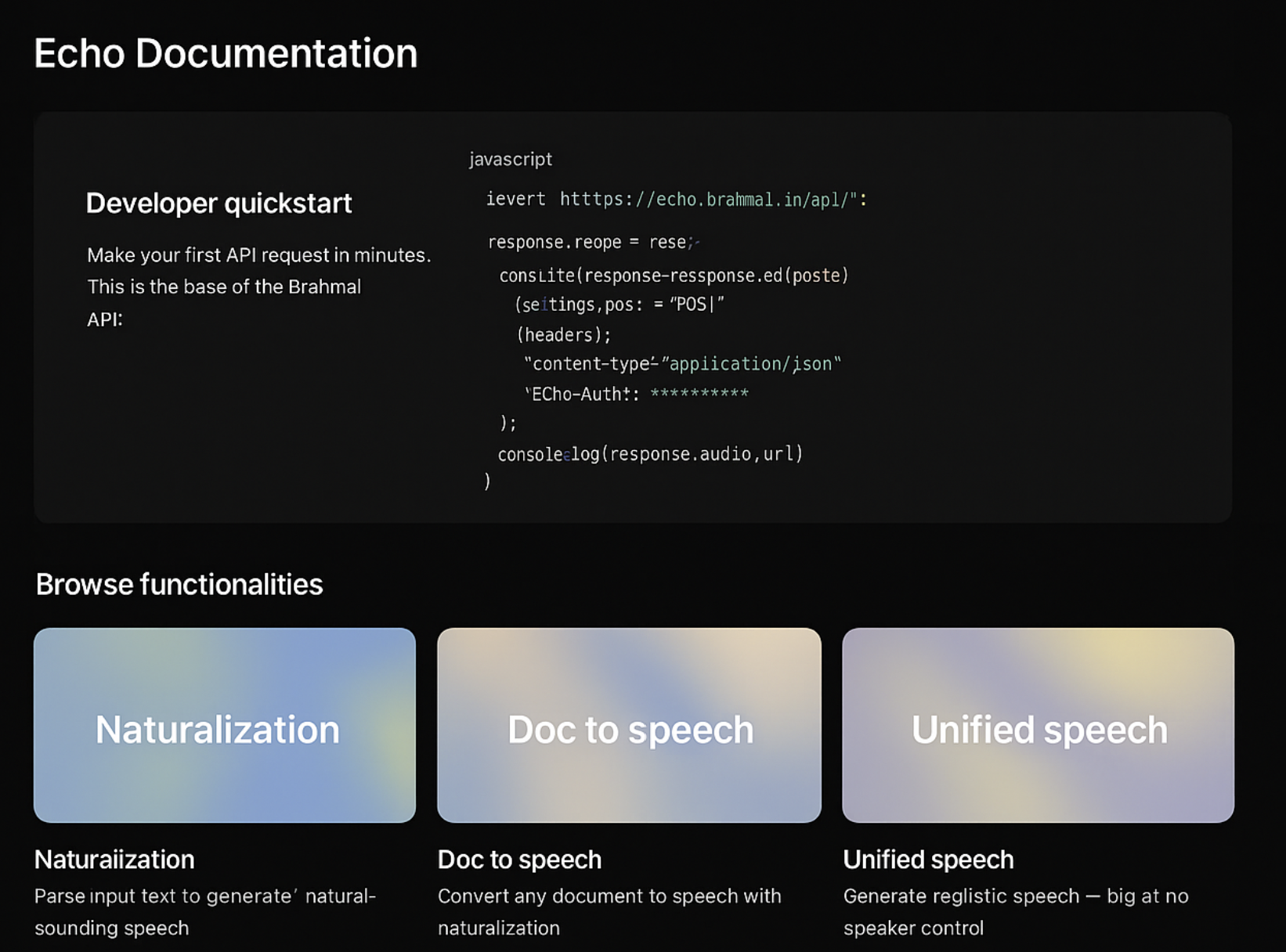Click the (headers); code line

click(564, 335)
